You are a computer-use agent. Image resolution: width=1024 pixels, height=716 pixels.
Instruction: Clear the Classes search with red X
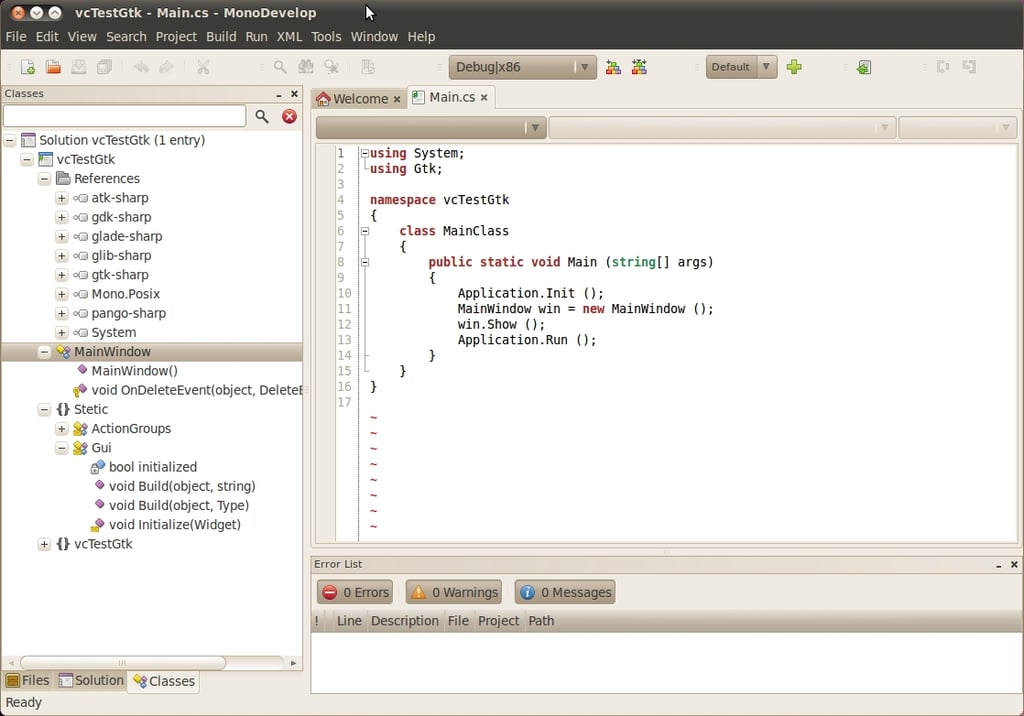tap(289, 116)
